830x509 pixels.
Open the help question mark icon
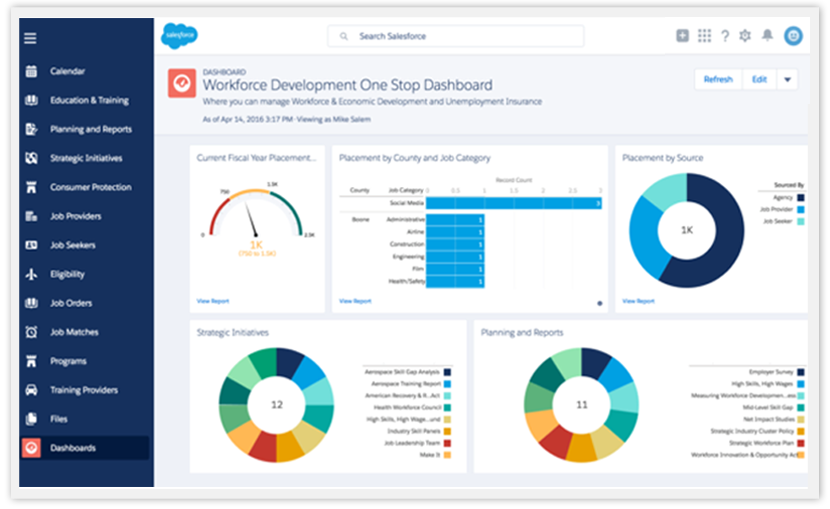point(725,35)
